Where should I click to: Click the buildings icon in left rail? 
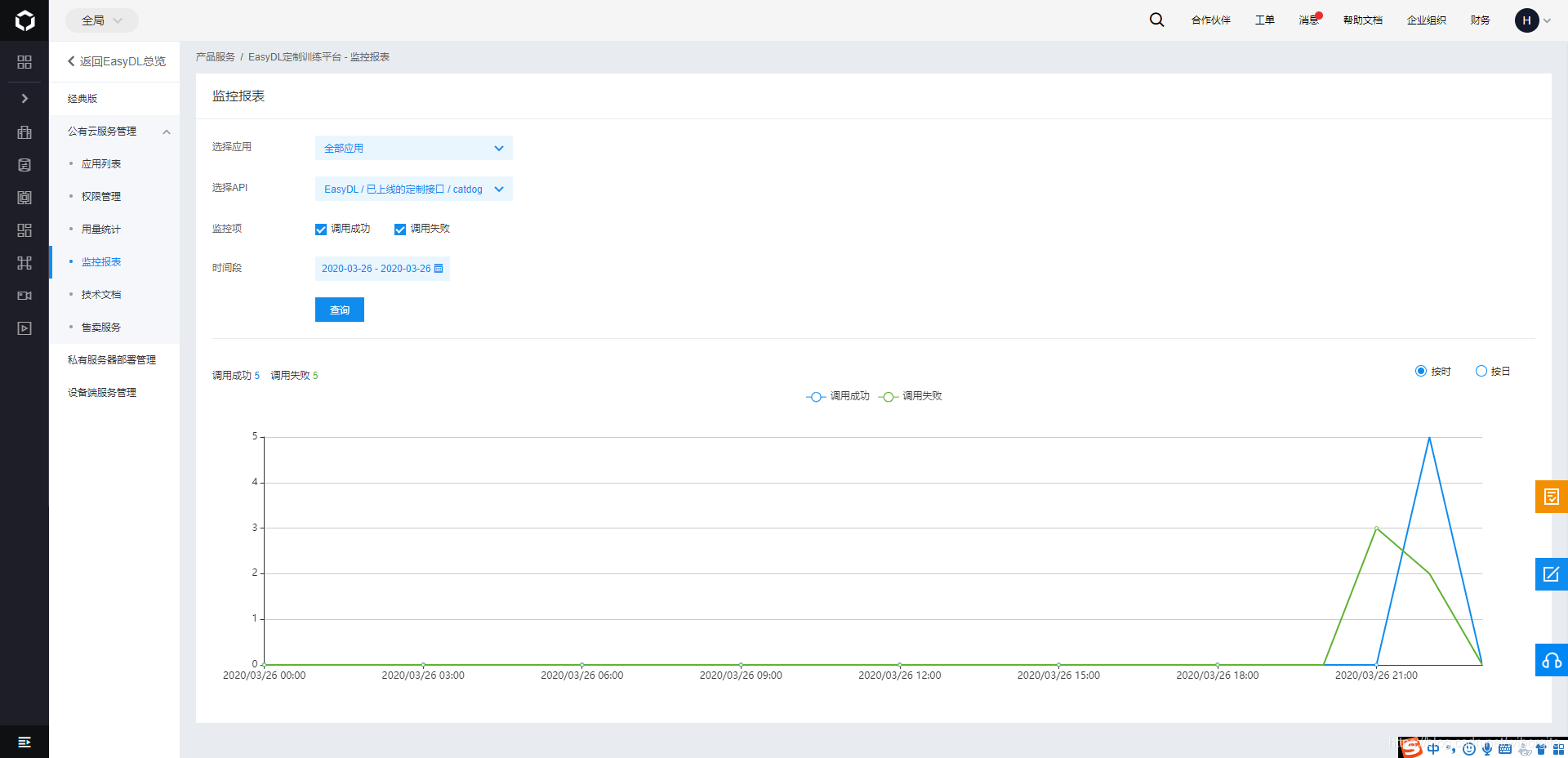point(24,132)
